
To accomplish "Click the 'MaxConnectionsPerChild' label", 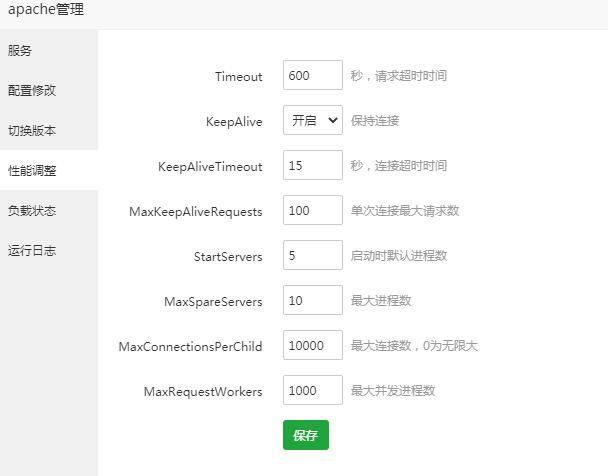I will (x=190, y=347).
